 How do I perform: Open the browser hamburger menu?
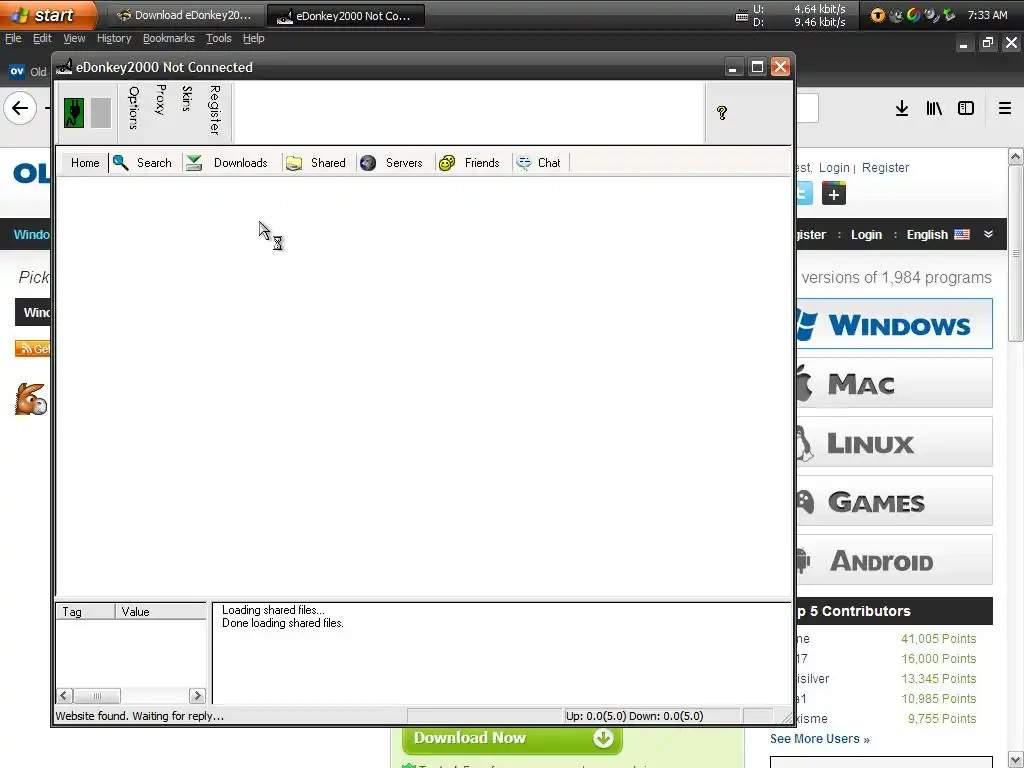coord(1005,108)
